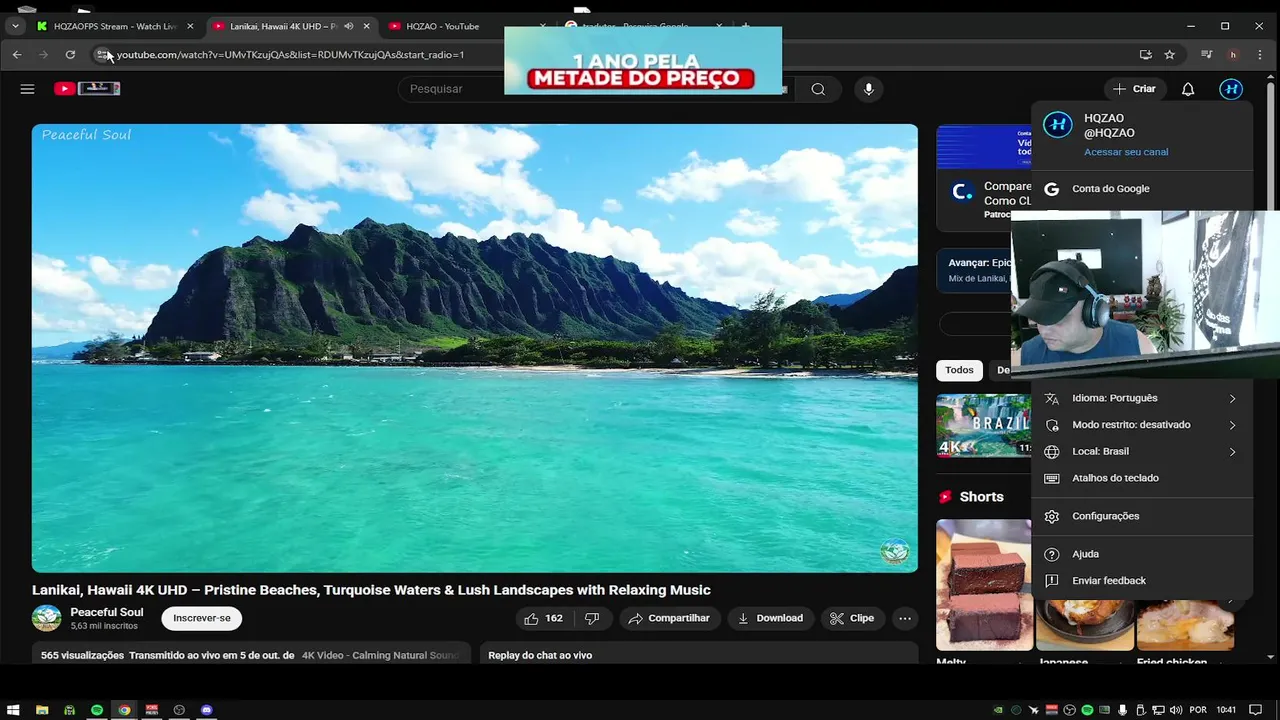Select Ajuda in the account menu

point(1142,554)
